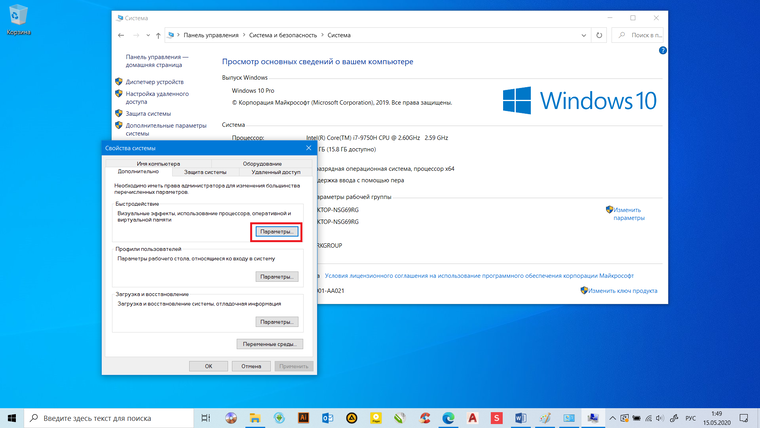The height and width of the screenshot is (428, 760).
Task: Open Action Center notifications
Action: pos(744,418)
